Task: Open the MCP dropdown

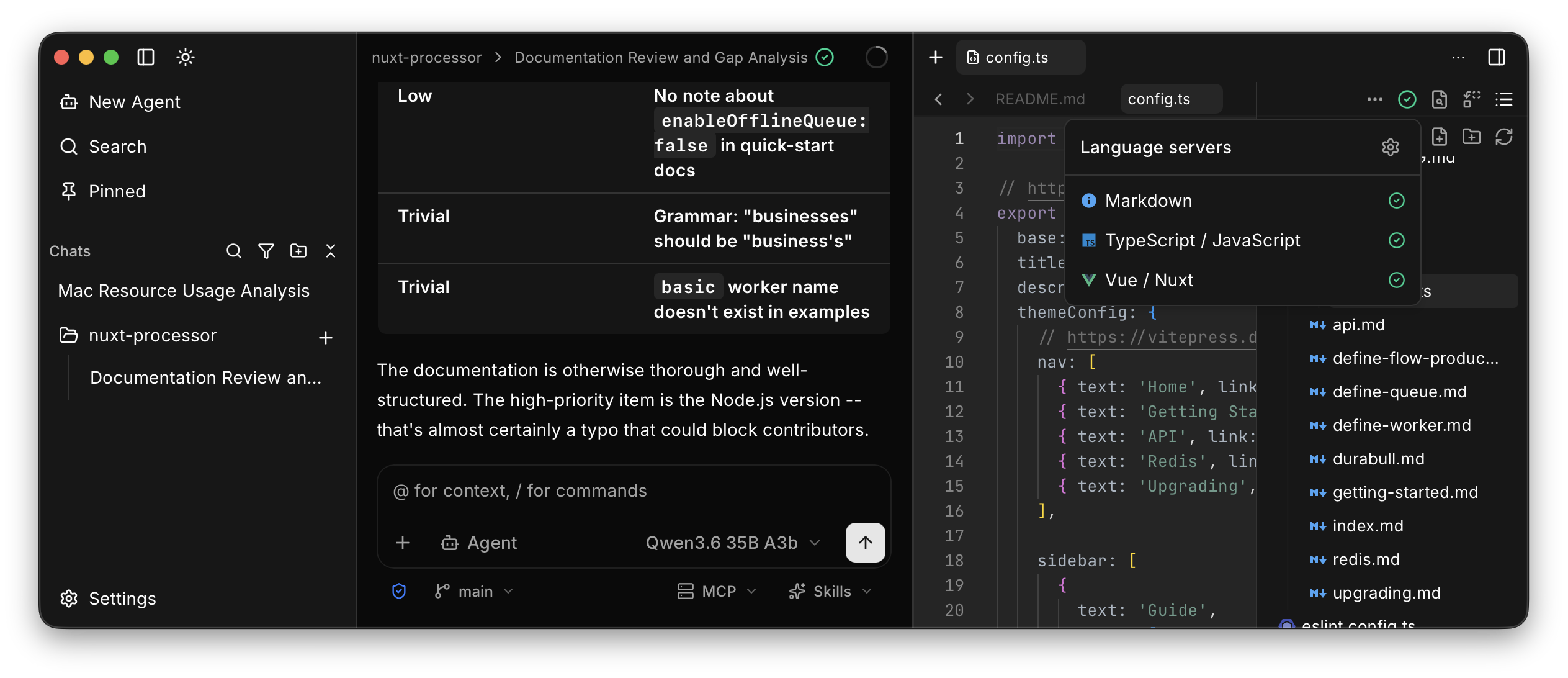Action: (x=717, y=591)
